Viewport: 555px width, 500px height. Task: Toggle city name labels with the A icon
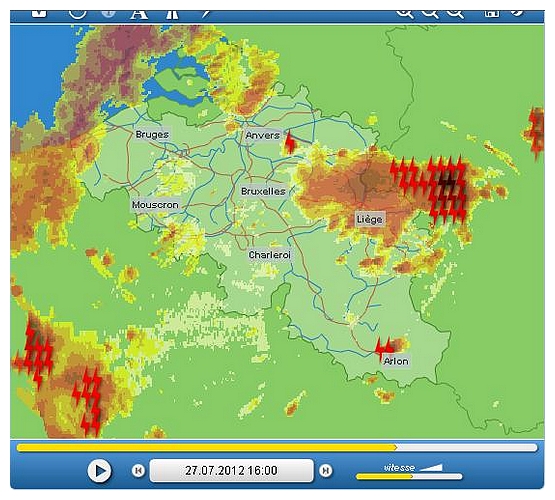point(139,14)
